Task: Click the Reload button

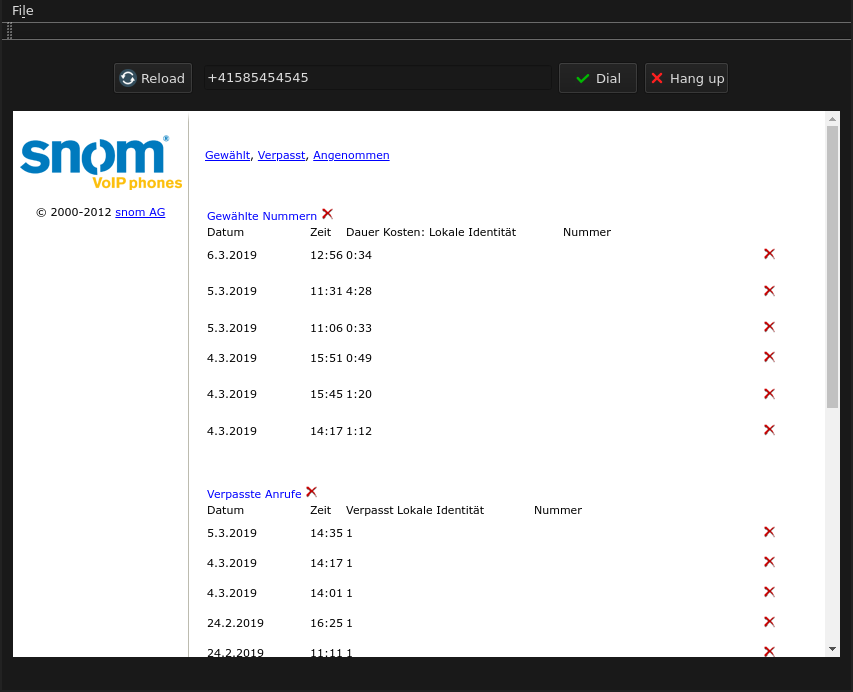Action: 153,78
